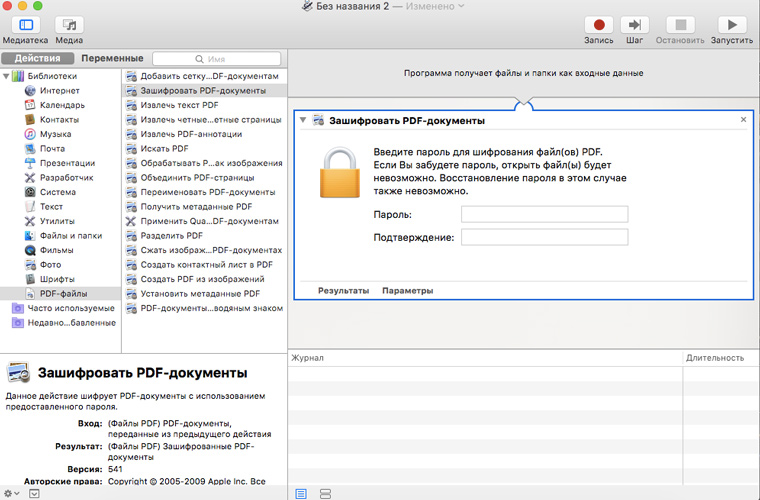Click the Остановить stop button
Image resolution: width=760 pixels, height=500 pixels.
(681, 25)
